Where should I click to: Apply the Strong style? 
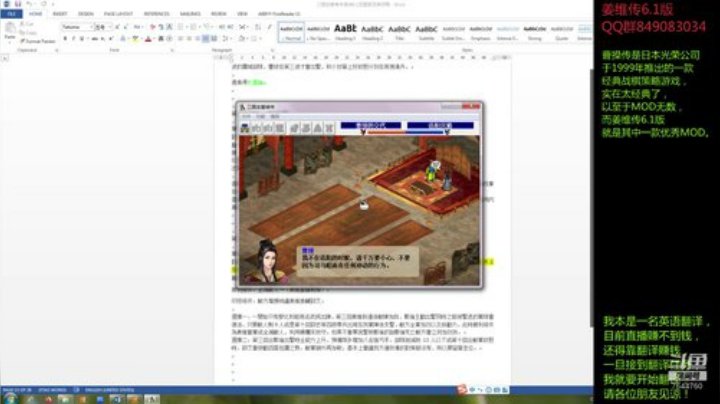[534, 32]
